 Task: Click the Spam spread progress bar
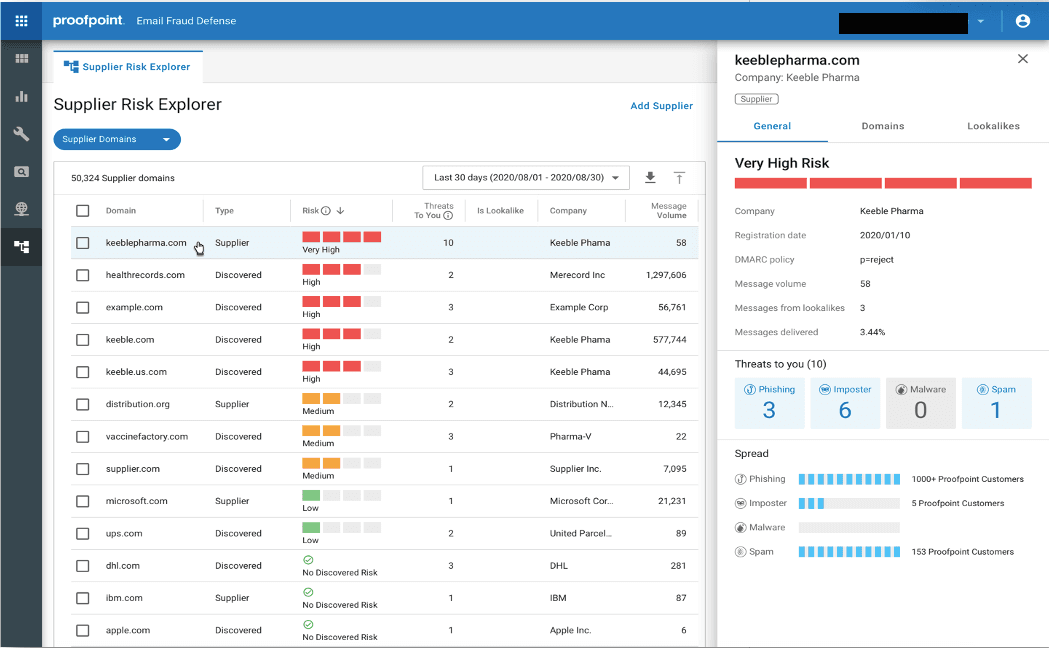[x=849, y=552]
